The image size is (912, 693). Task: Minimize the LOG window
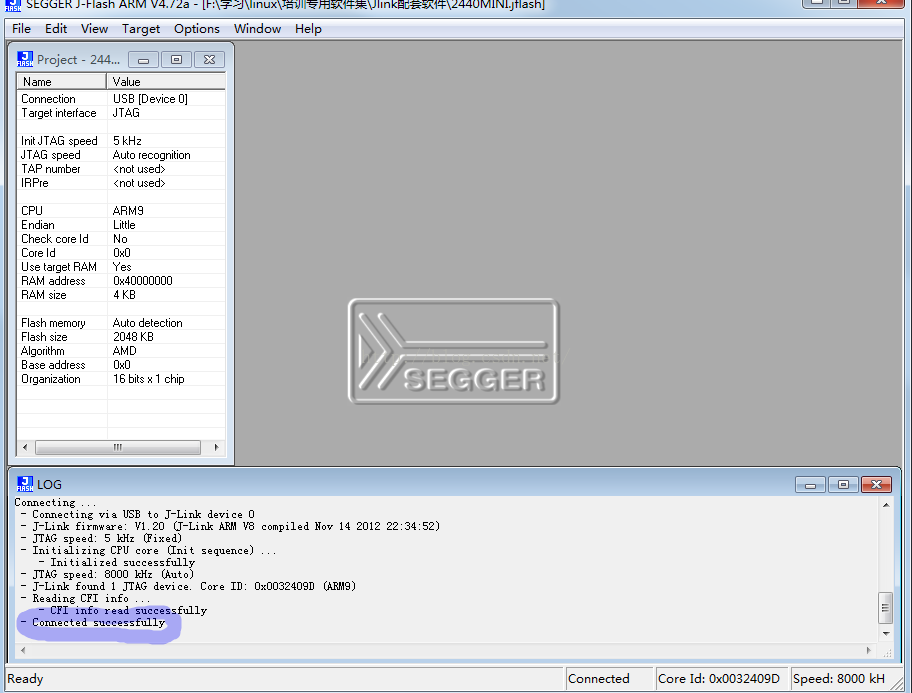click(x=810, y=485)
